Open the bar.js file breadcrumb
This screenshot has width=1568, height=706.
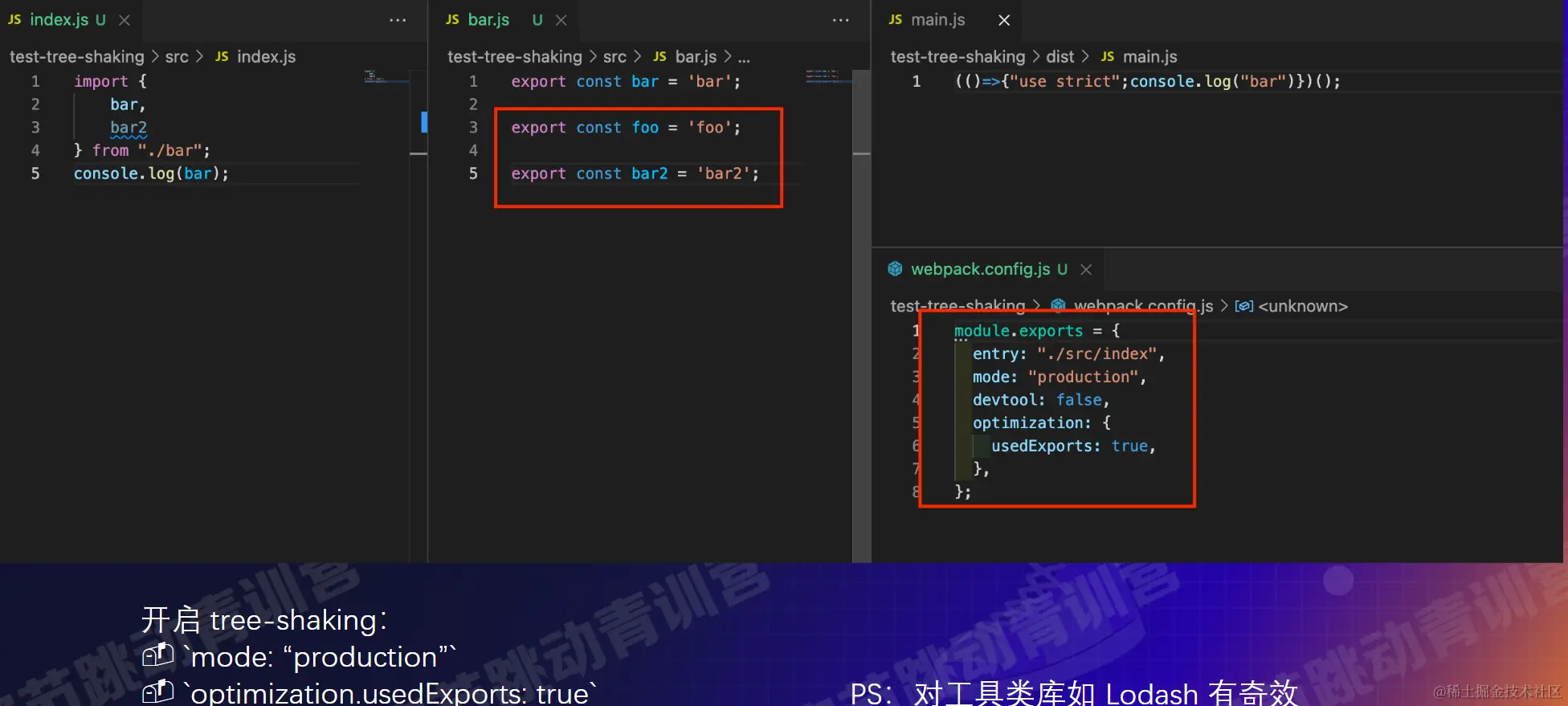696,57
